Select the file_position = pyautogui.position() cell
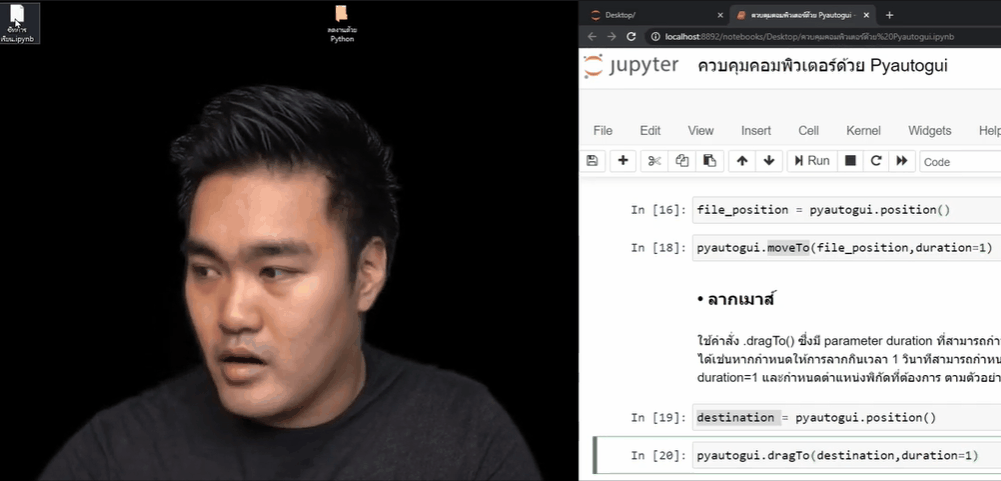 [x=847, y=210]
